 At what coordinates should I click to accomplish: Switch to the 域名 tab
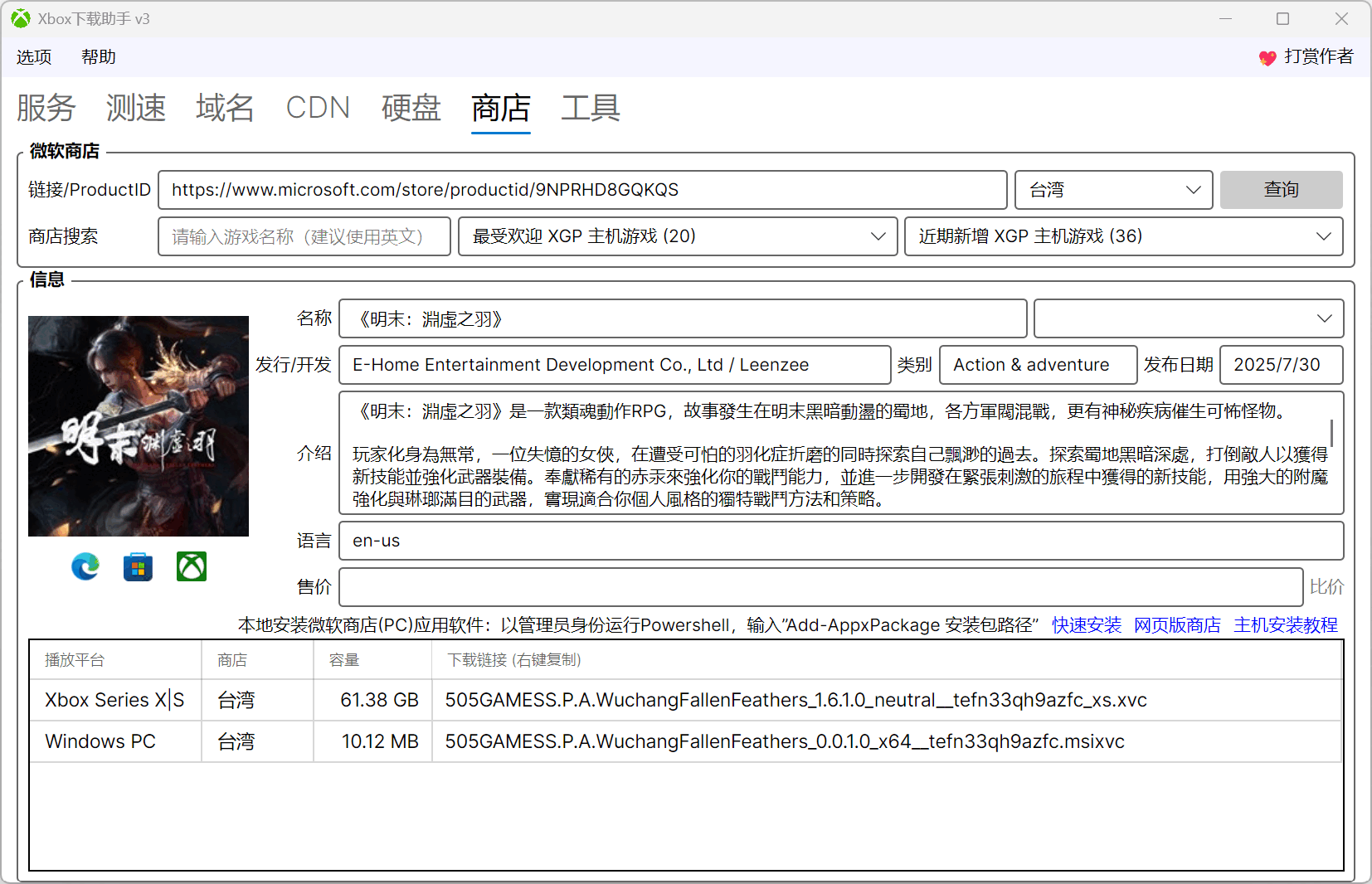[225, 108]
